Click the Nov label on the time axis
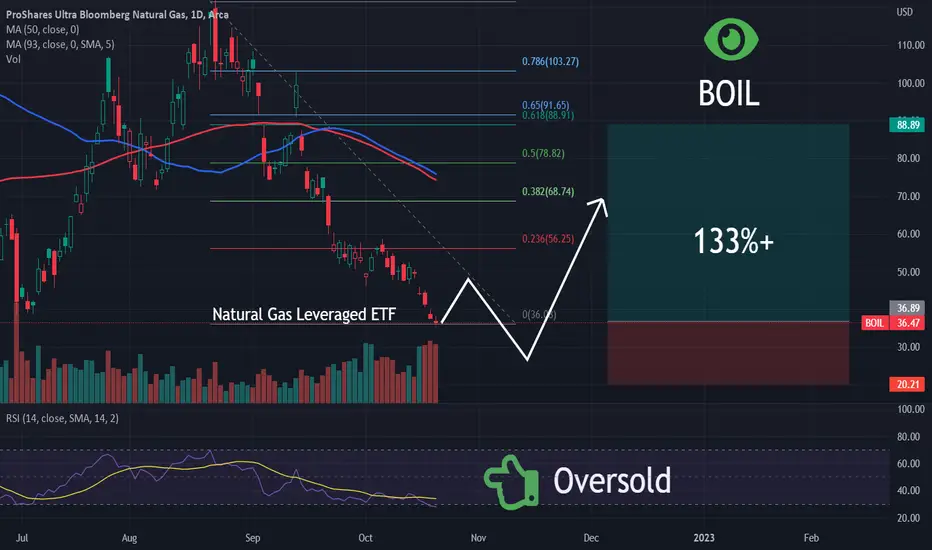The image size is (932, 550). 478,538
